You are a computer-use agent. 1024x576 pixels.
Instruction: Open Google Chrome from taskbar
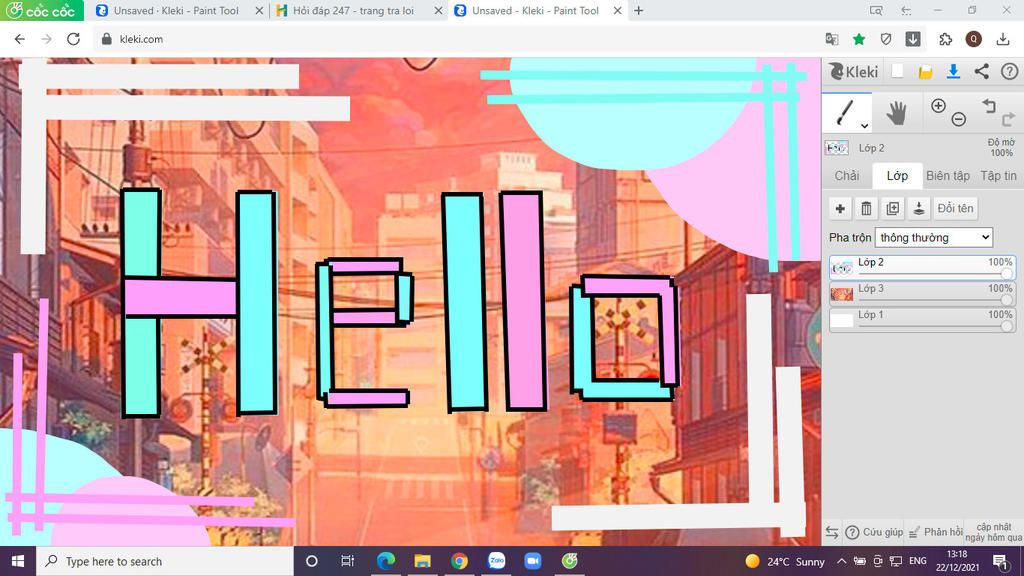point(459,561)
